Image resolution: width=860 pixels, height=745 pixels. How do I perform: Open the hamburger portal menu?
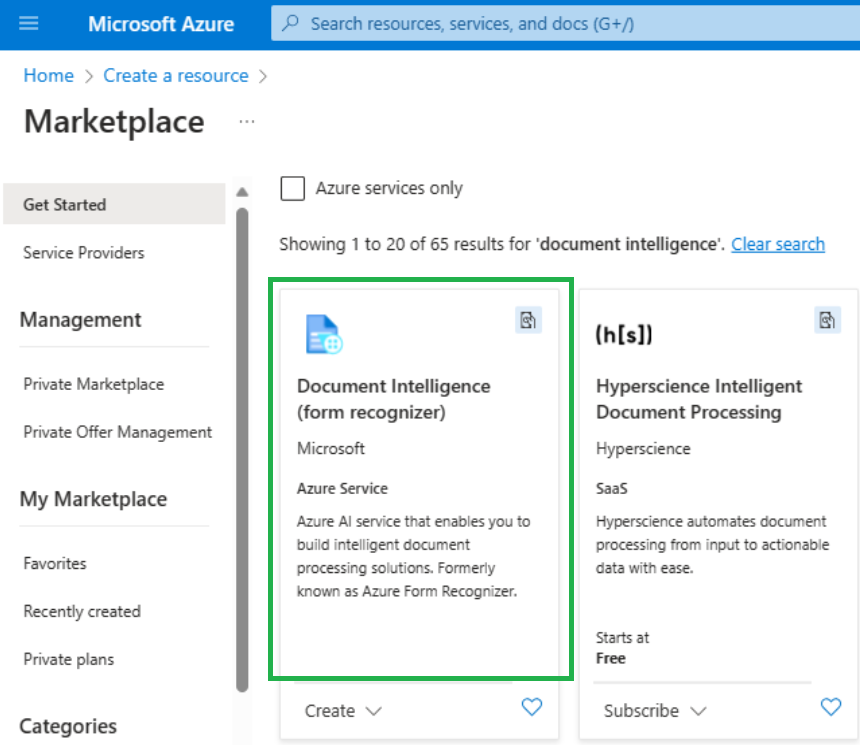pos(29,24)
